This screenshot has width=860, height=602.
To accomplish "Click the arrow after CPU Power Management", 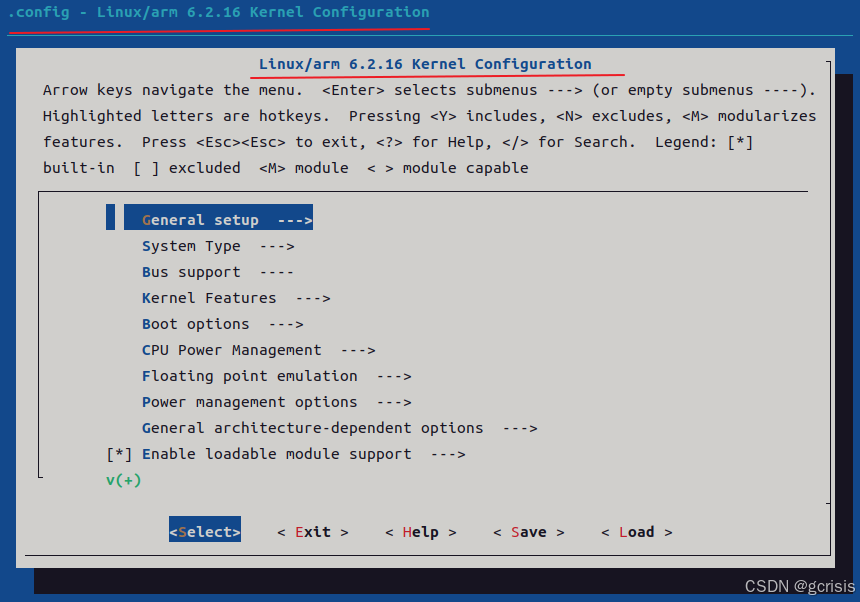I will pyautogui.click(x=358, y=350).
